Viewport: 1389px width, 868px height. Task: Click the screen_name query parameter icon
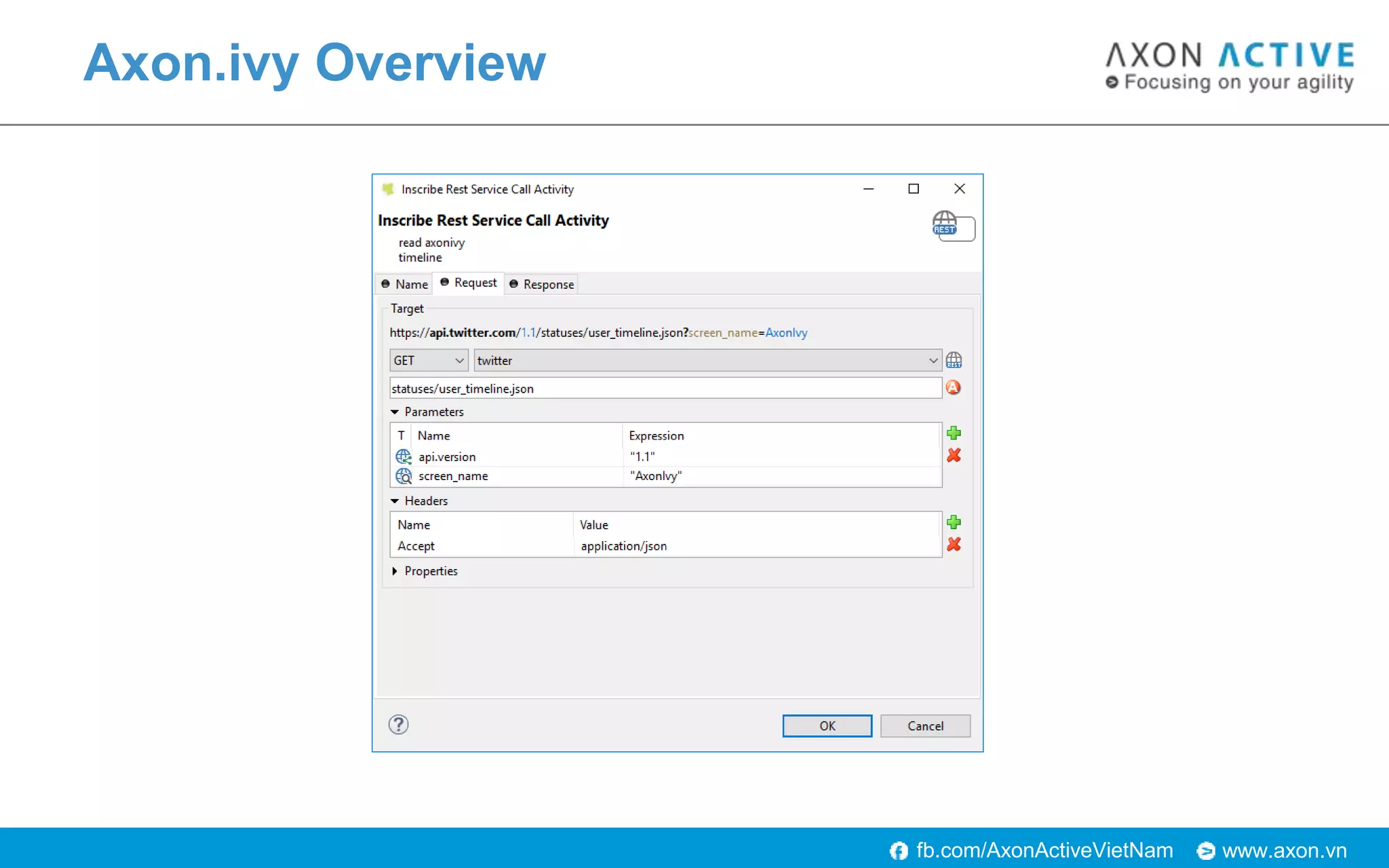404,476
